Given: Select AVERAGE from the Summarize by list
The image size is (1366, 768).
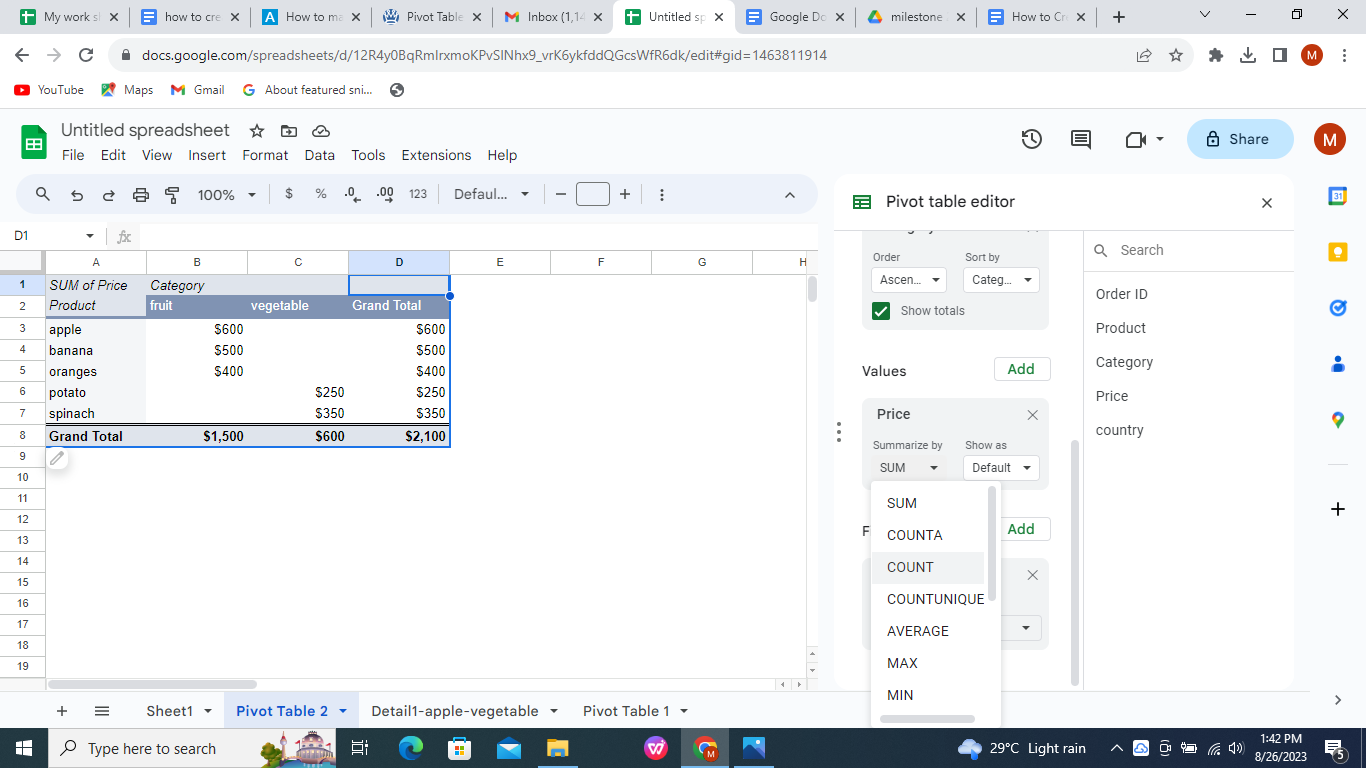Looking at the screenshot, I should coord(917,631).
